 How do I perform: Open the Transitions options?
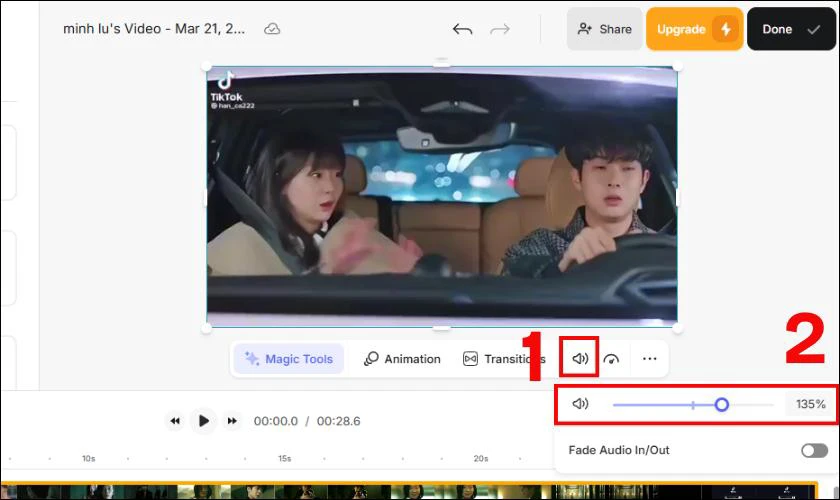pyautogui.click(x=504, y=359)
